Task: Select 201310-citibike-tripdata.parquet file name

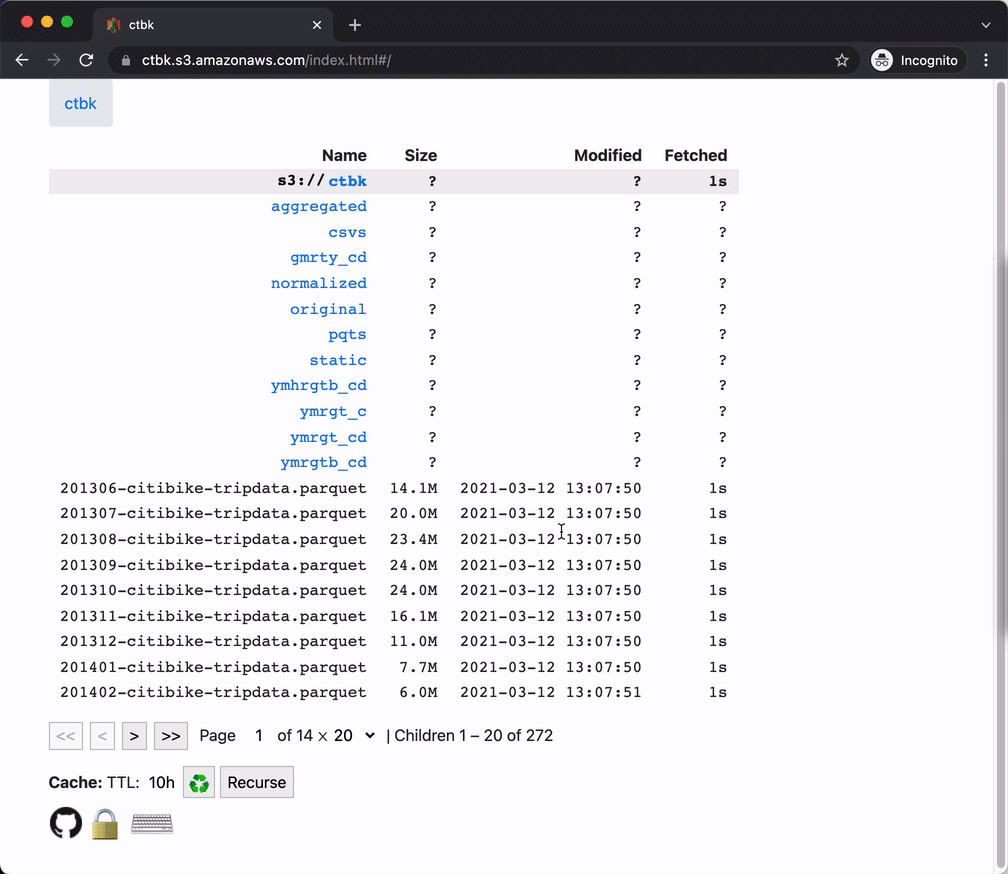Action: tap(213, 591)
